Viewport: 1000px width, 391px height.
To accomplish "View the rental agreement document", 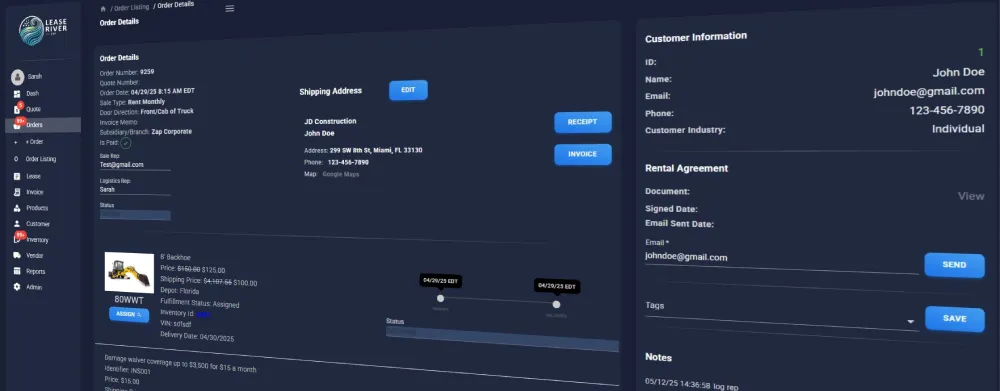I will point(971,196).
